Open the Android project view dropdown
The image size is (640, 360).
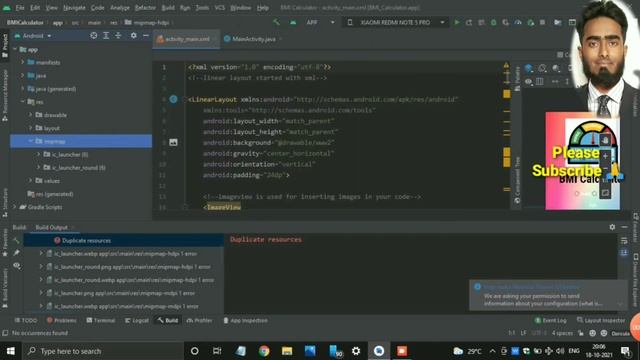(33, 36)
